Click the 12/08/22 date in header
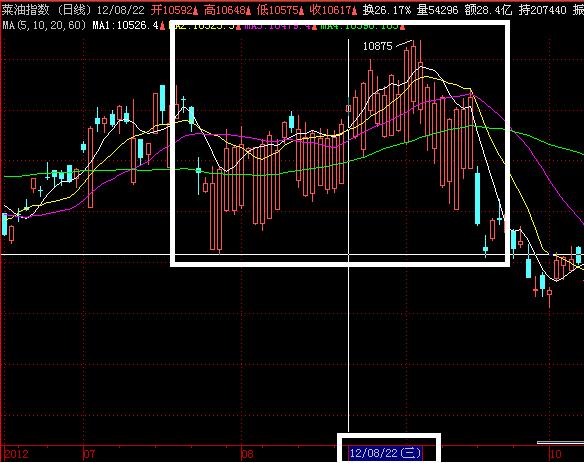 tap(120, 10)
